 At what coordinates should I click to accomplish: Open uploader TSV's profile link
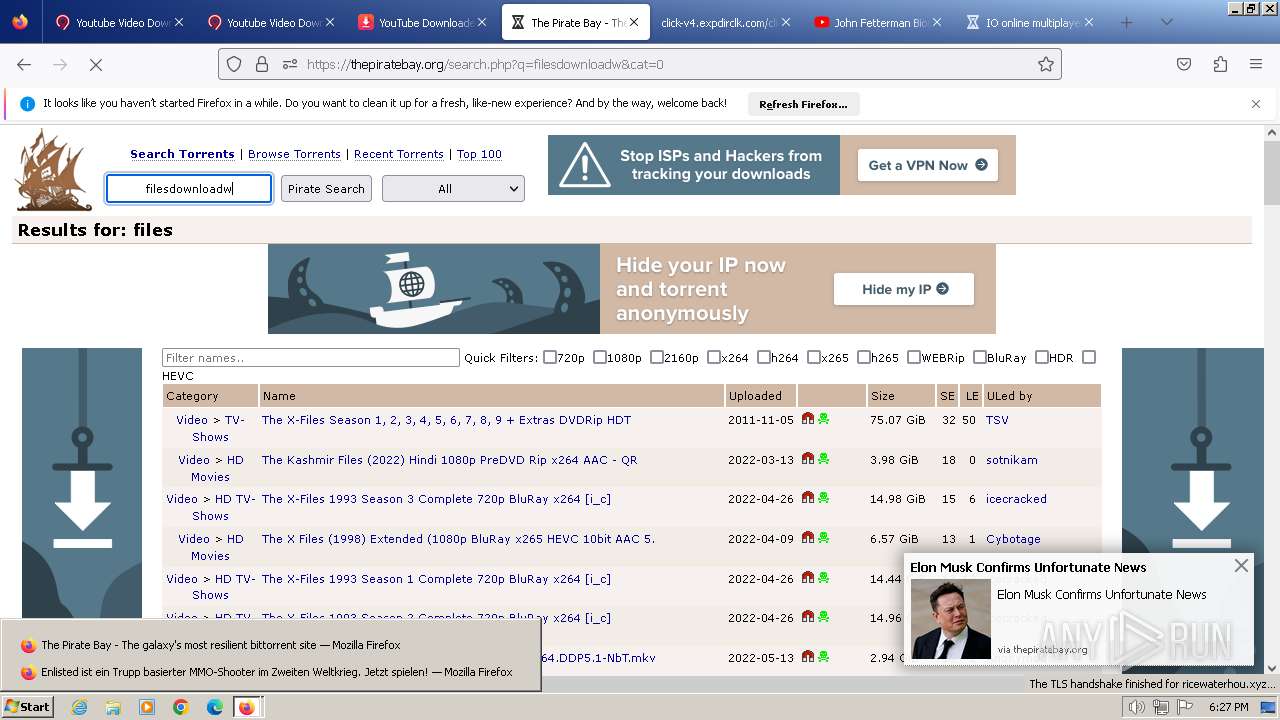(997, 420)
